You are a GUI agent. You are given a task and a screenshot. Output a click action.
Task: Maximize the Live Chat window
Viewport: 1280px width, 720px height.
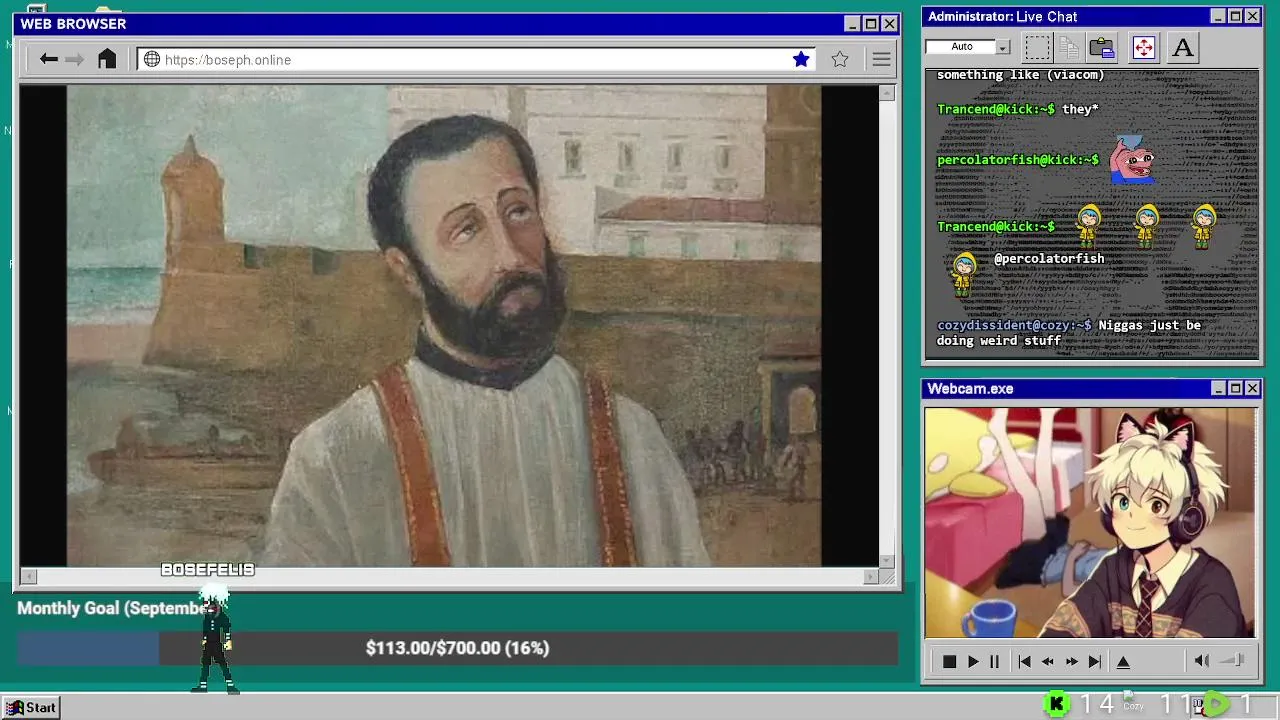click(1235, 16)
